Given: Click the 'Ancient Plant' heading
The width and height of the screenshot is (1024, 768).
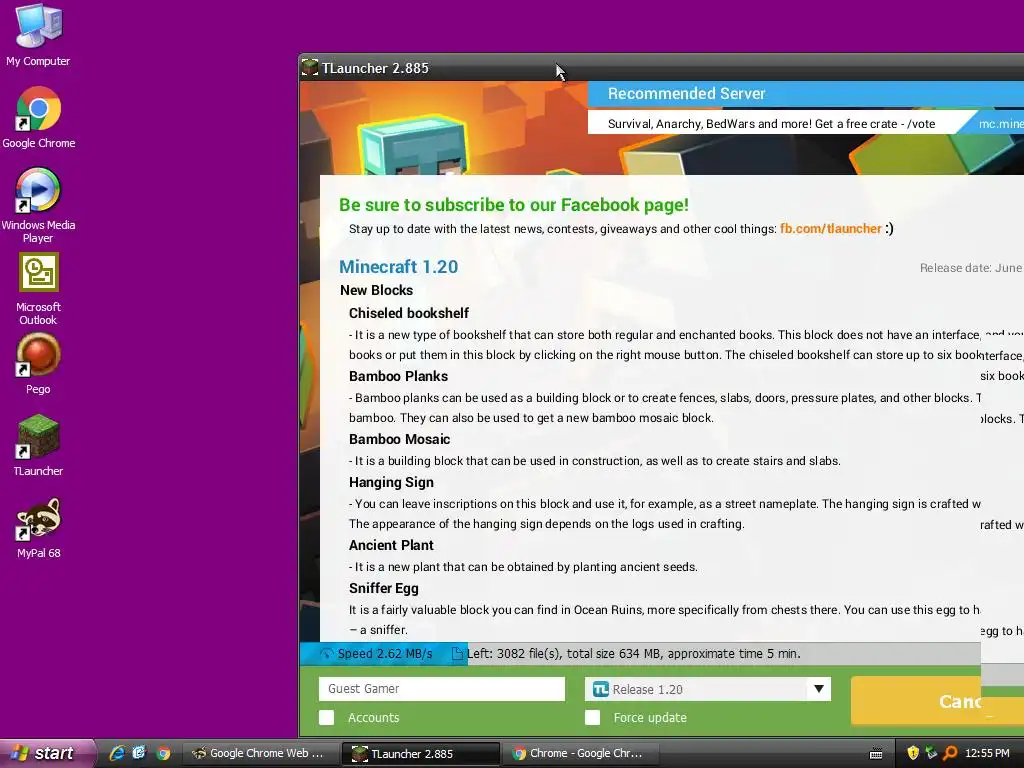Looking at the screenshot, I should pyautogui.click(x=391, y=545).
